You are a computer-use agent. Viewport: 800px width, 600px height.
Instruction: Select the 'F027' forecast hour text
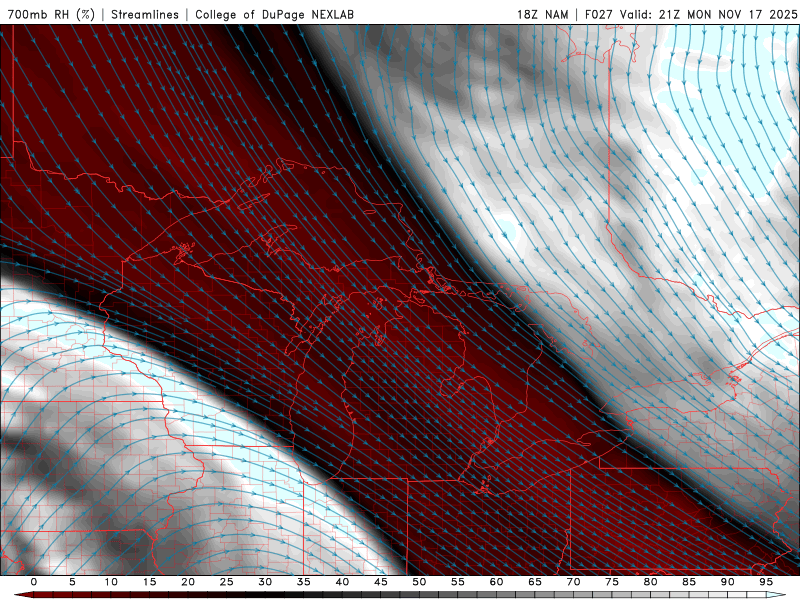pyautogui.click(x=598, y=14)
